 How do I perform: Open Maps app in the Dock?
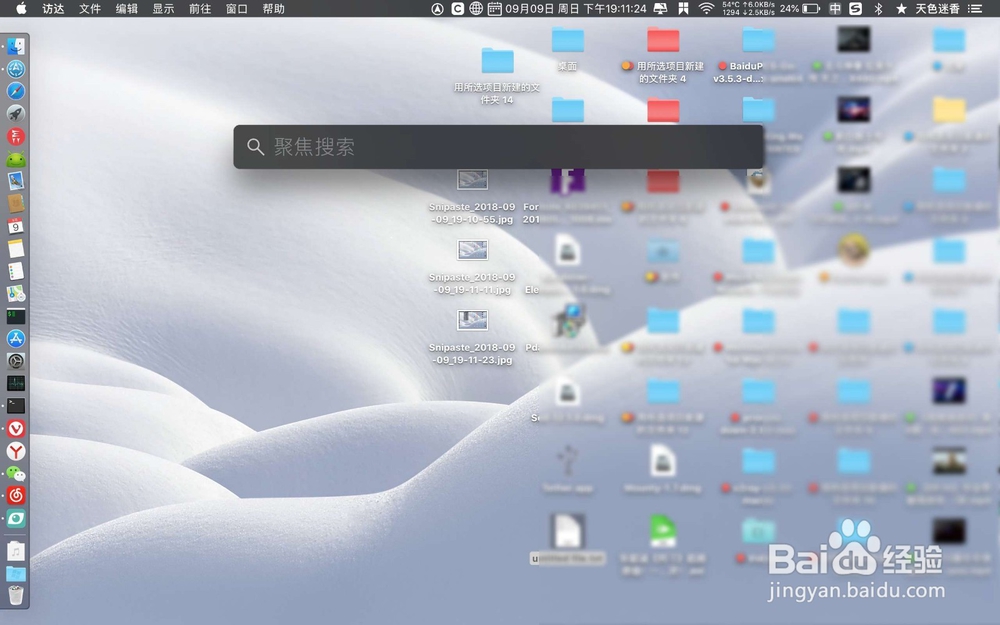16,293
